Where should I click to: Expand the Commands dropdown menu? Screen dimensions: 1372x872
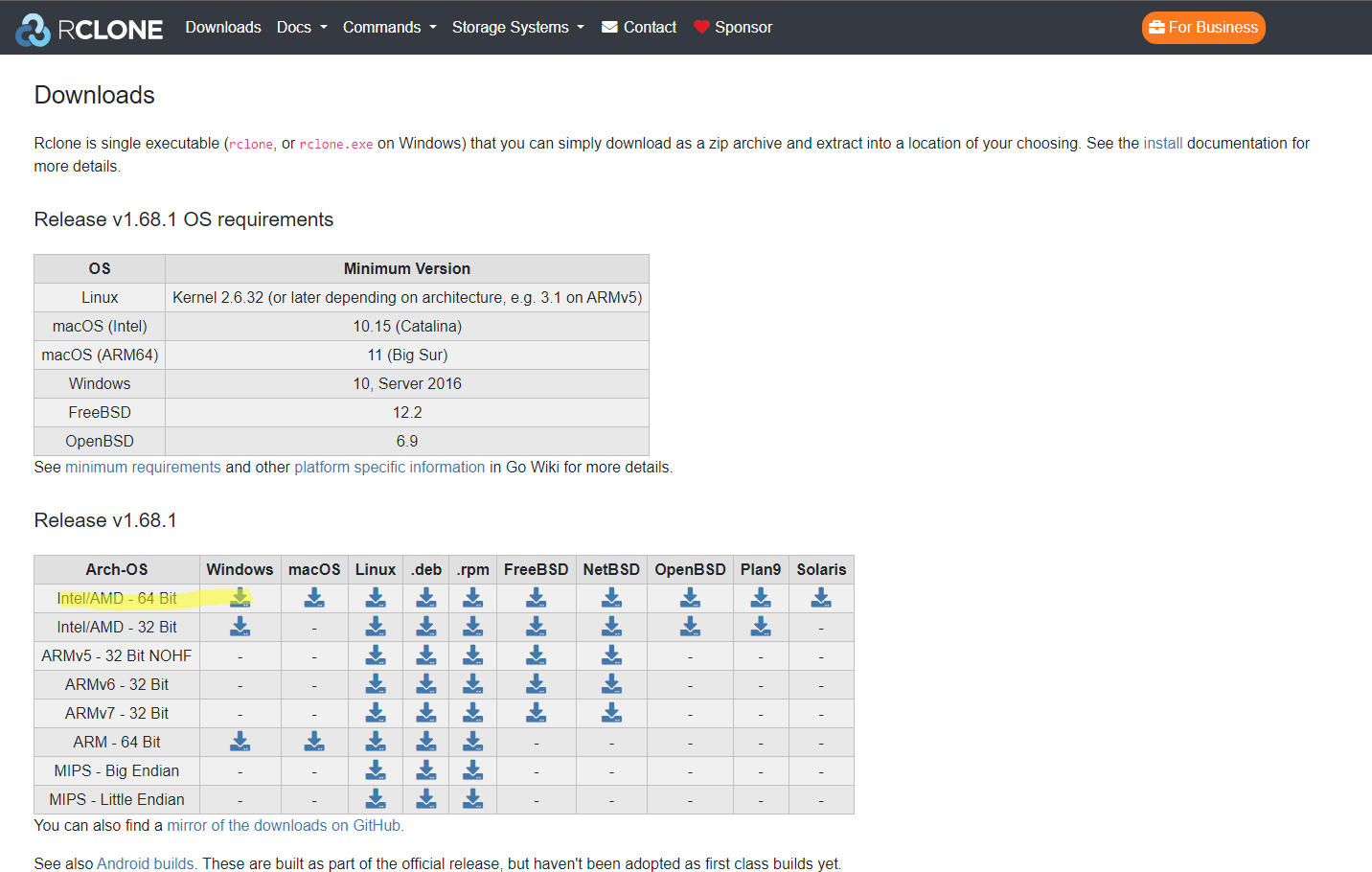coord(389,27)
